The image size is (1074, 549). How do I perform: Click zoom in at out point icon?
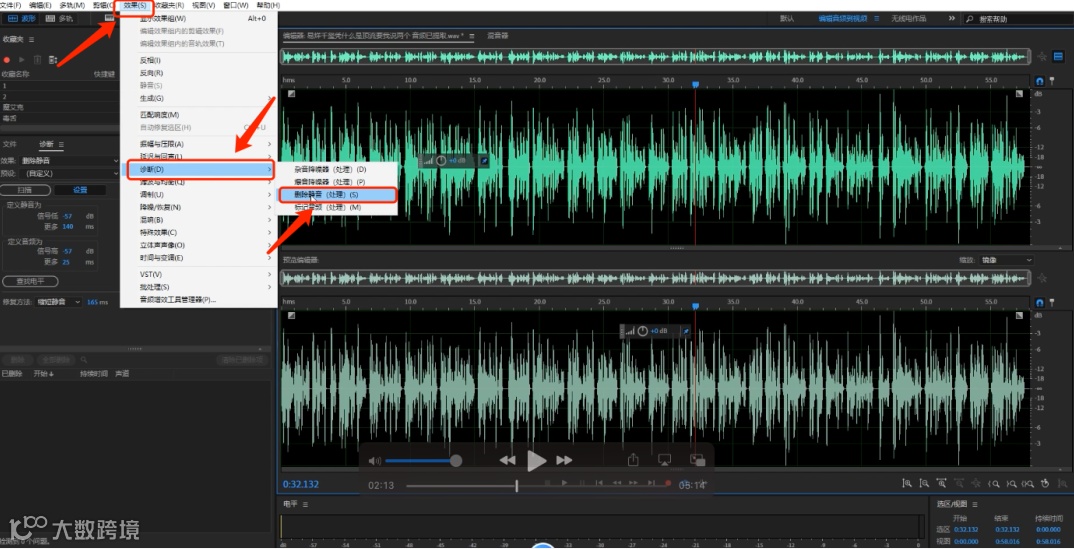1010,483
